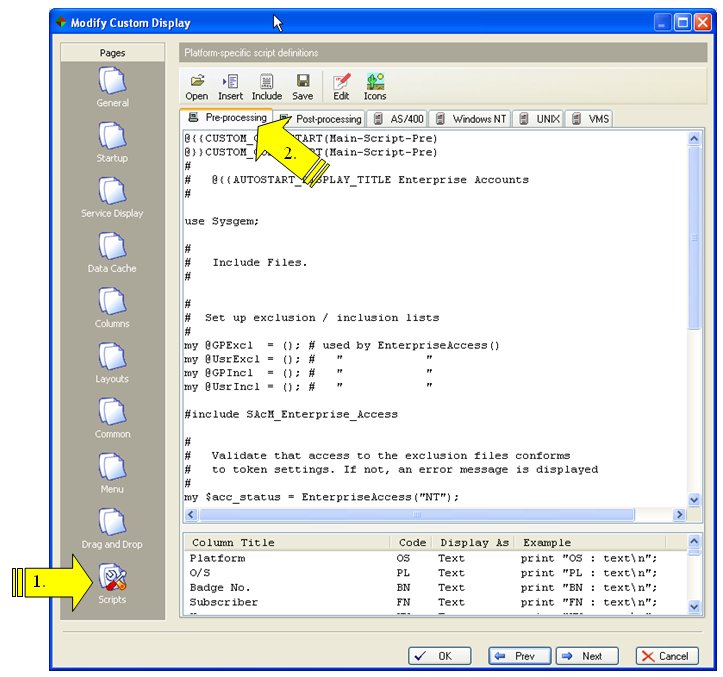Click the Include file toolbar icon
The height and width of the screenshot is (677, 723).
[266, 86]
